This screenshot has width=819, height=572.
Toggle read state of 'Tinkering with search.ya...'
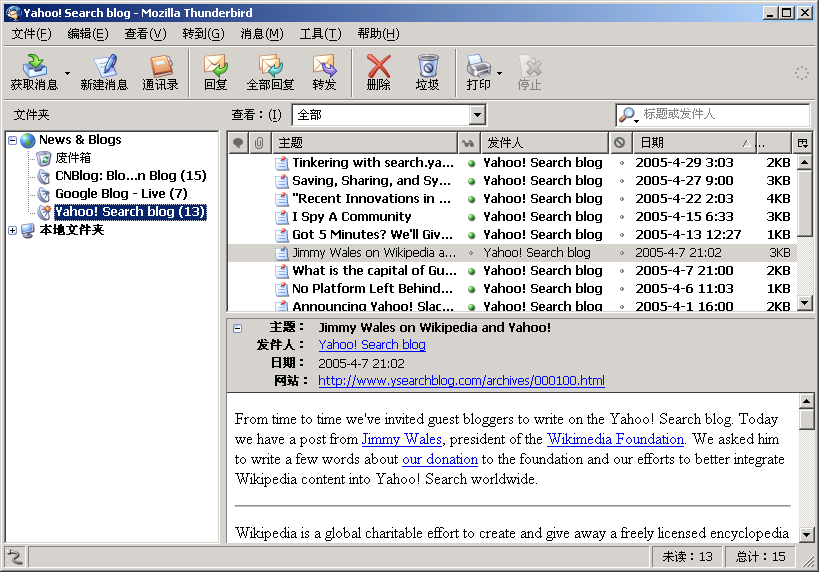tap(471, 163)
